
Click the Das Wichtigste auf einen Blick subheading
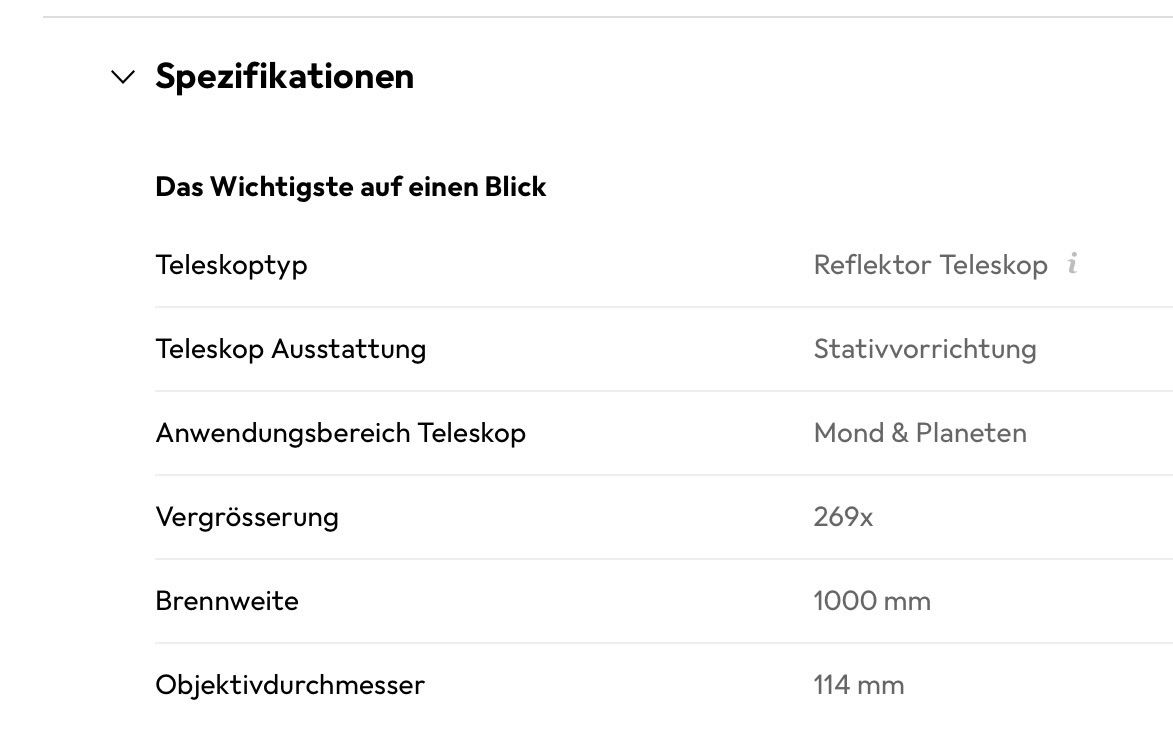pos(350,186)
